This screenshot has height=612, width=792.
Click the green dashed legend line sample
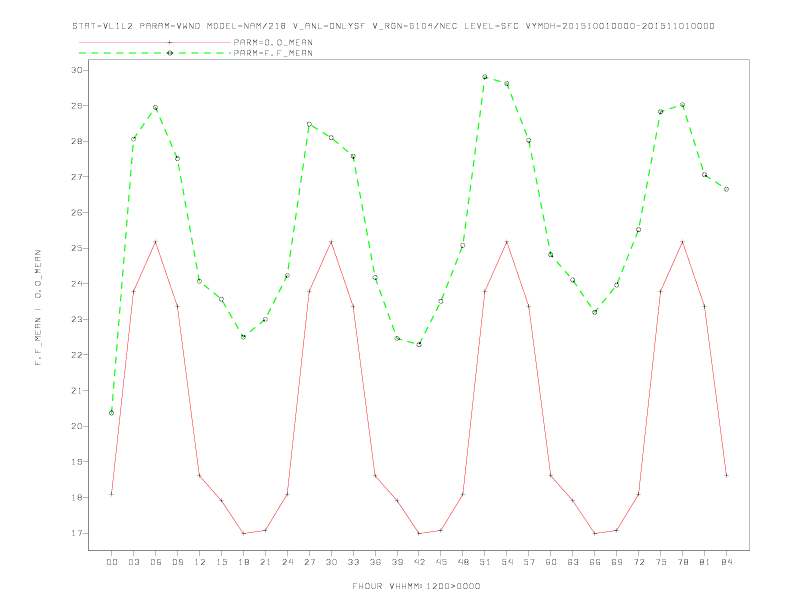(155, 53)
